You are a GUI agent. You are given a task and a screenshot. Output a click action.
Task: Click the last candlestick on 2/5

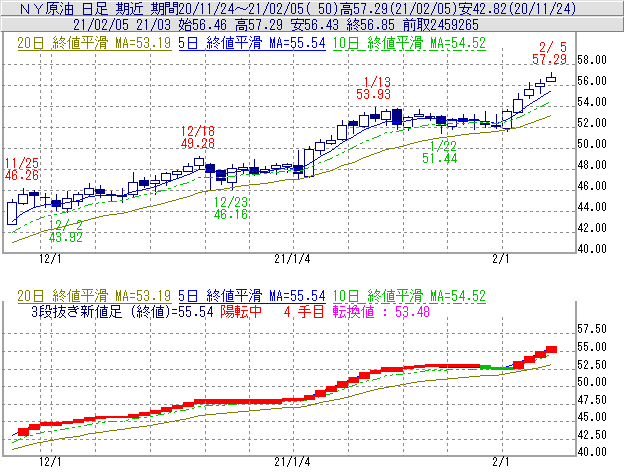tap(551, 78)
